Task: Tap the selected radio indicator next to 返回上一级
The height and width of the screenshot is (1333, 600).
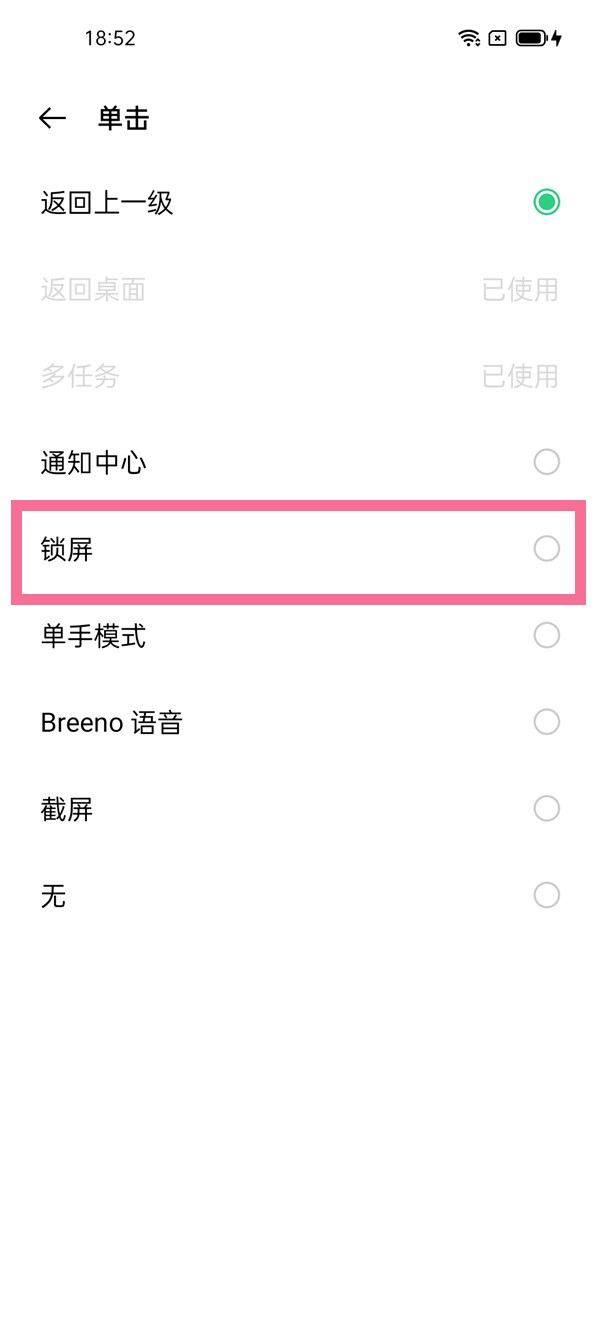Action: [x=546, y=202]
